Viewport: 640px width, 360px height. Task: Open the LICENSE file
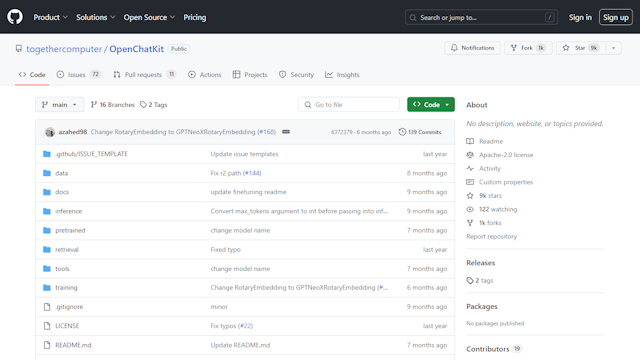(x=67, y=326)
